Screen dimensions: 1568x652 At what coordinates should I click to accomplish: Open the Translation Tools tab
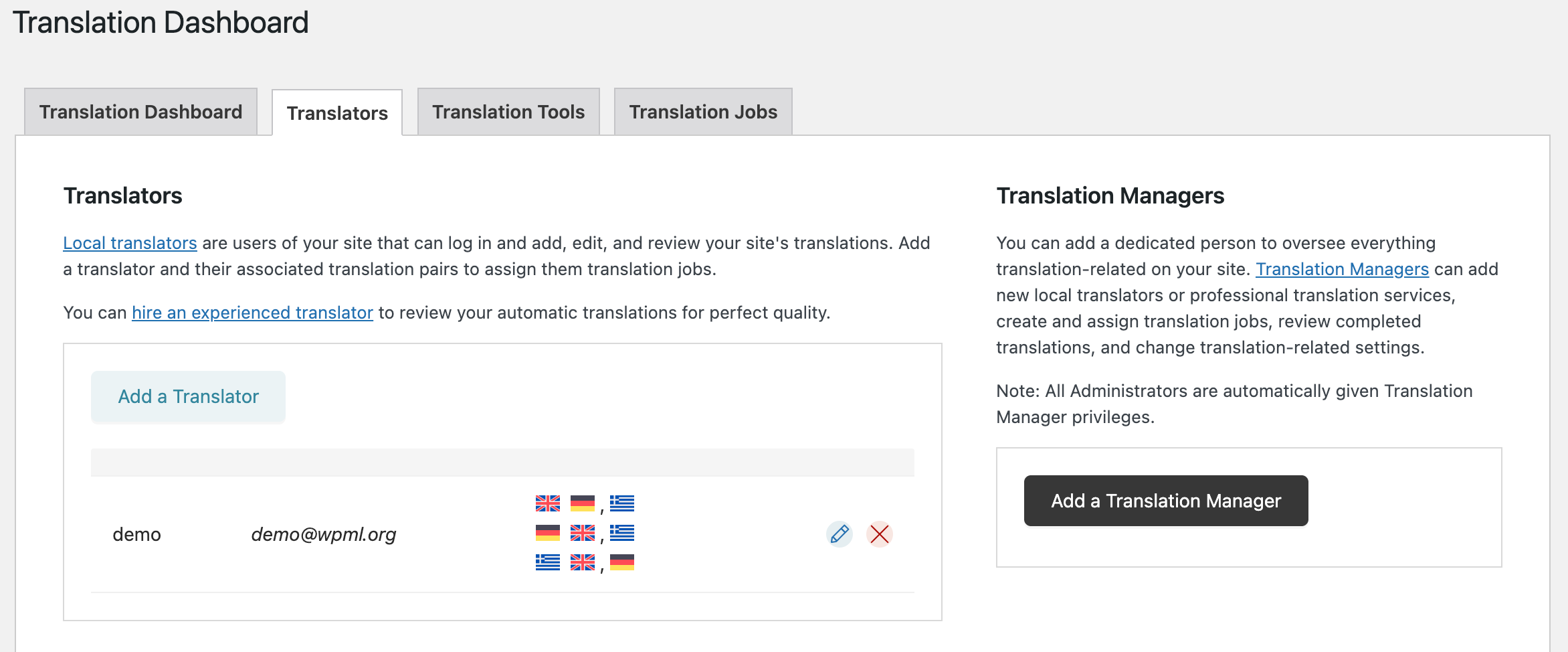[x=508, y=112]
